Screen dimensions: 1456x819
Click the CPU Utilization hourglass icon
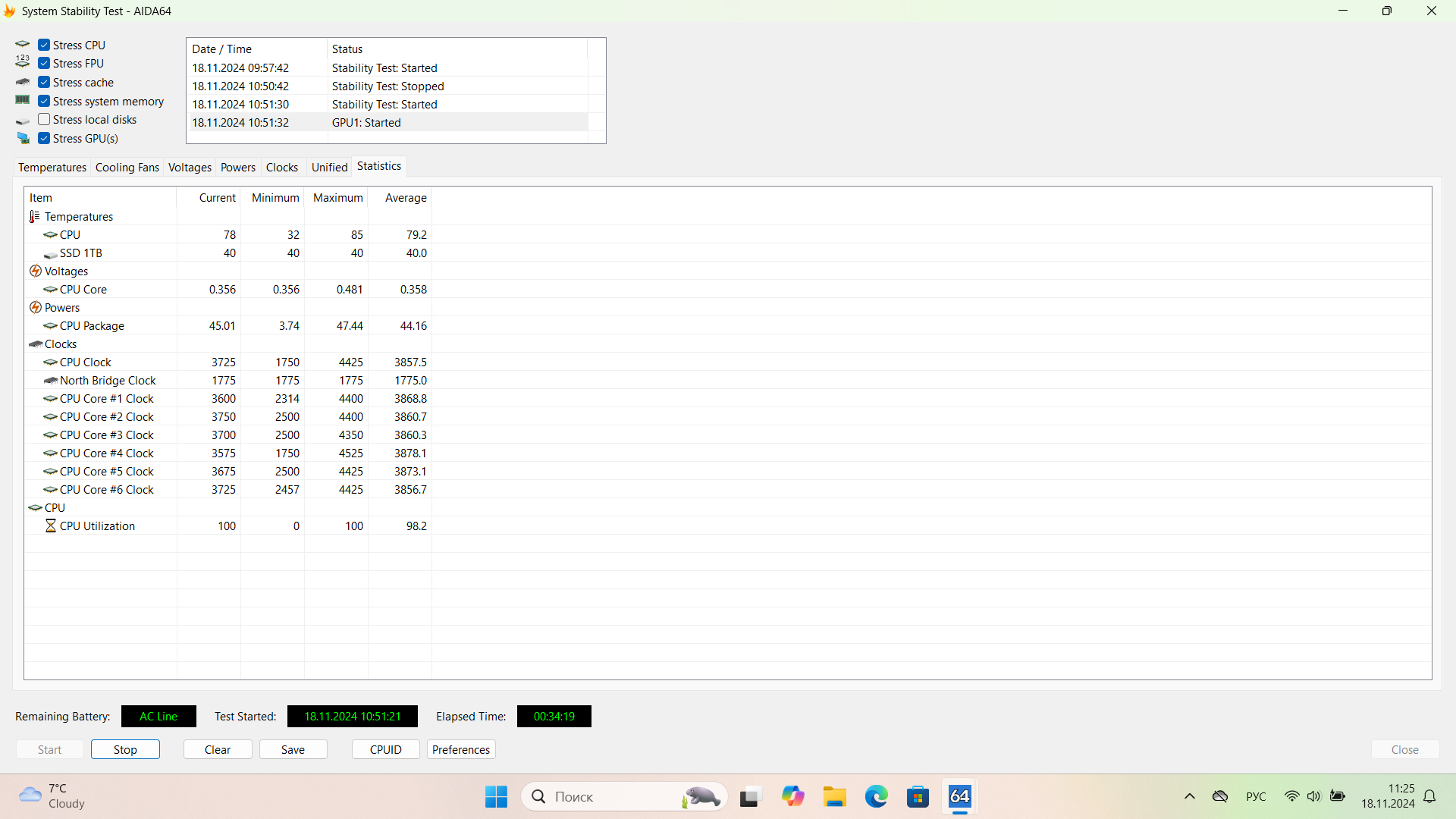[51, 526]
